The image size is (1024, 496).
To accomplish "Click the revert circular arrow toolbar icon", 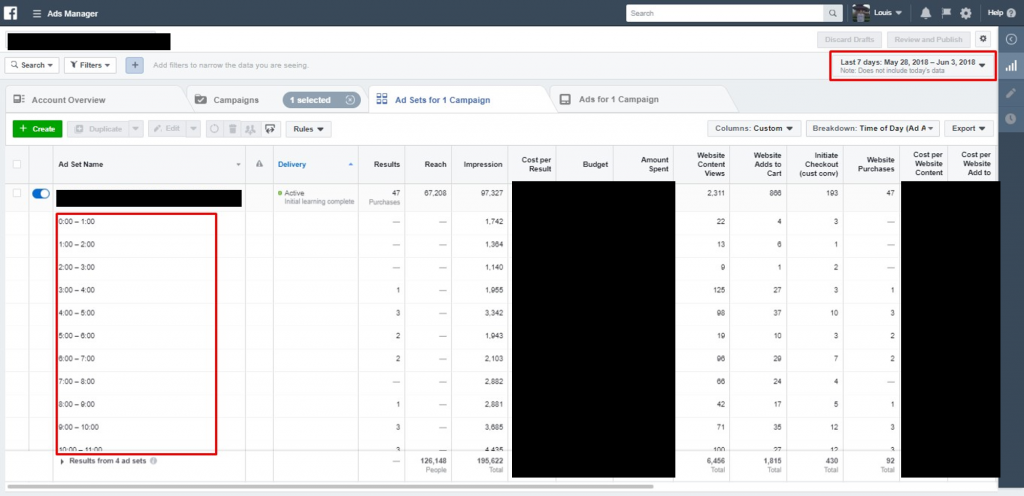I will tap(214, 129).
